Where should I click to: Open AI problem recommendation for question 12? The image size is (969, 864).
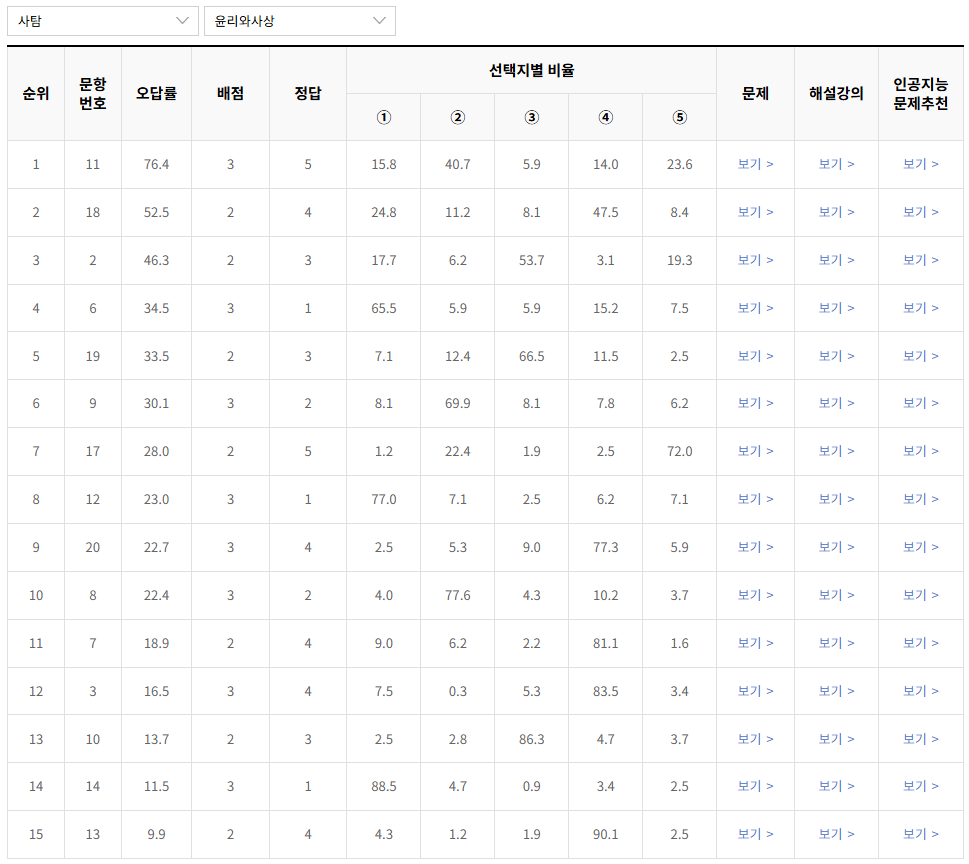[x=920, y=499]
